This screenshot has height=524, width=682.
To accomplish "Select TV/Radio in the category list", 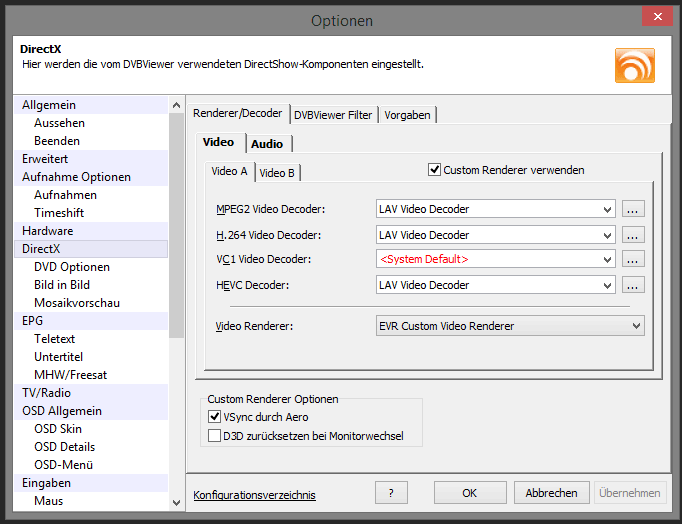I will pyautogui.click(x=91, y=393).
